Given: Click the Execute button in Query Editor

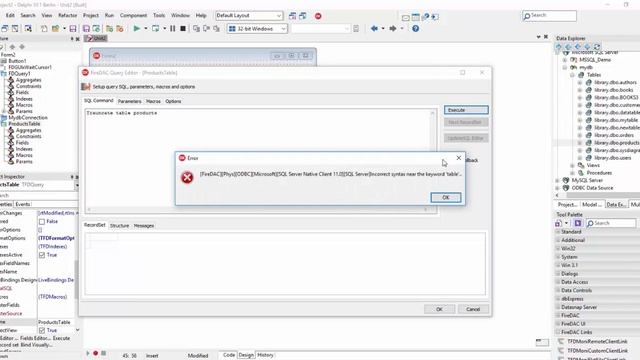Looking at the screenshot, I should pos(466,110).
